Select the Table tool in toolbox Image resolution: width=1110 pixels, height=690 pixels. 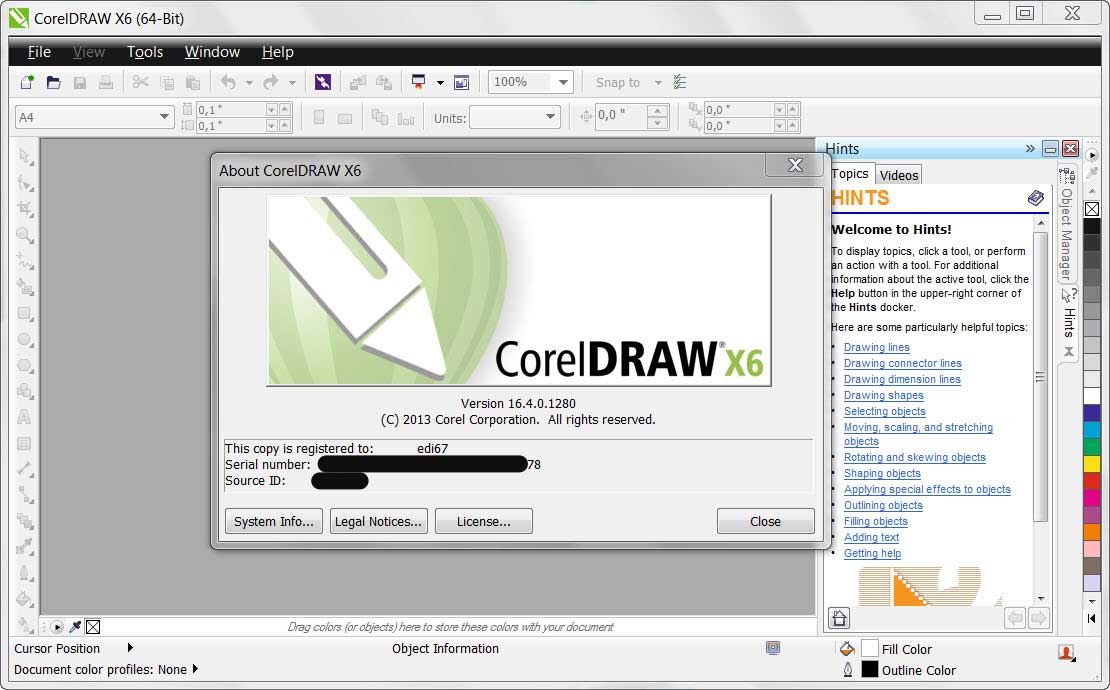pyautogui.click(x=25, y=443)
